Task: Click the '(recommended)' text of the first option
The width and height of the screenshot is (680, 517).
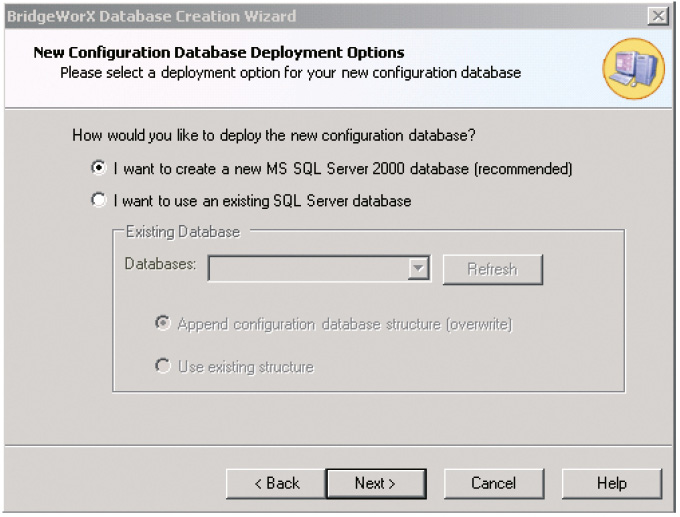Action: [523, 168]
